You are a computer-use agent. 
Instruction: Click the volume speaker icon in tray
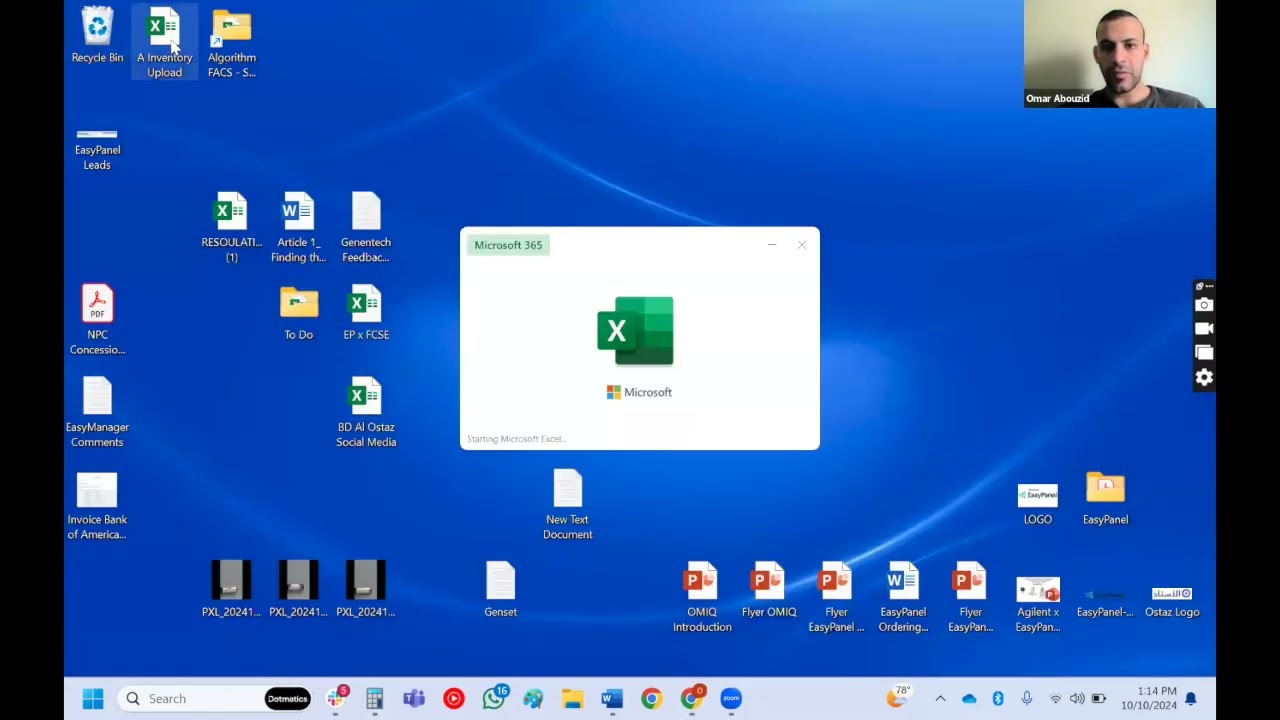tap(1076, 699)
